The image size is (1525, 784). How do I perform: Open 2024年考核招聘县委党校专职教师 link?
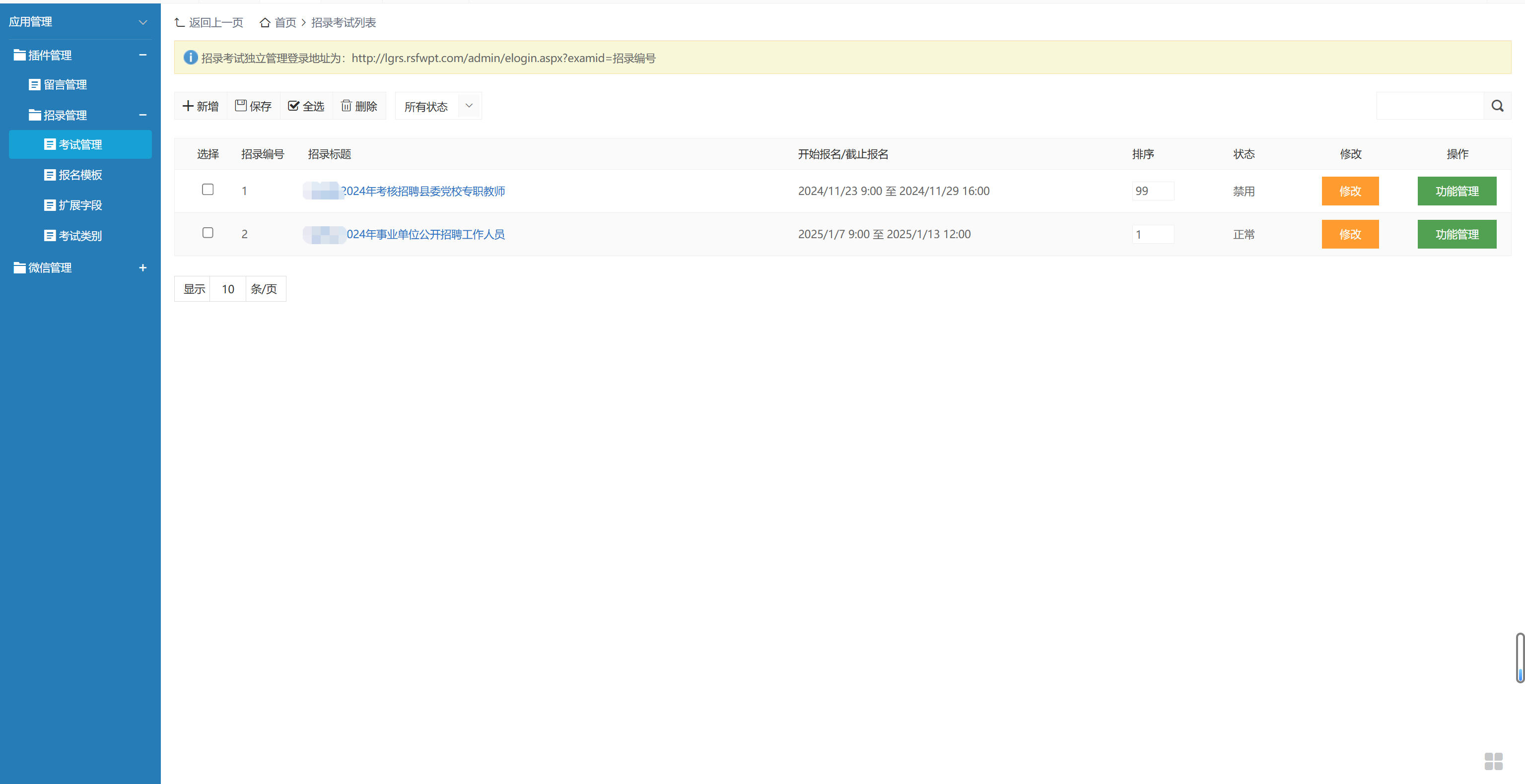(x=422, y=191)
